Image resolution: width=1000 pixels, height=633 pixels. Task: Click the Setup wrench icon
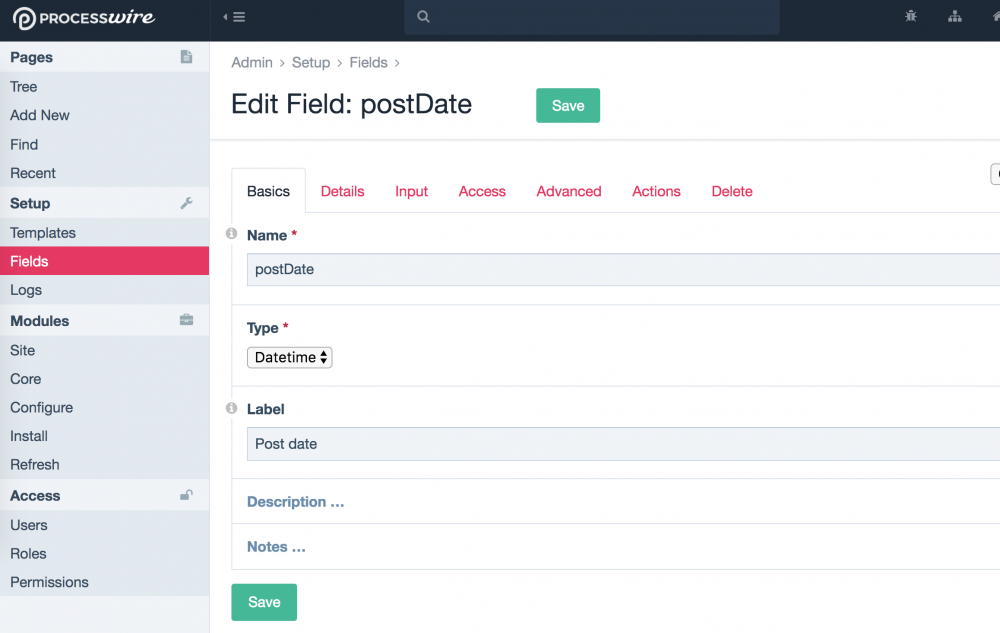pyautogui.click(x=186, y=203)
